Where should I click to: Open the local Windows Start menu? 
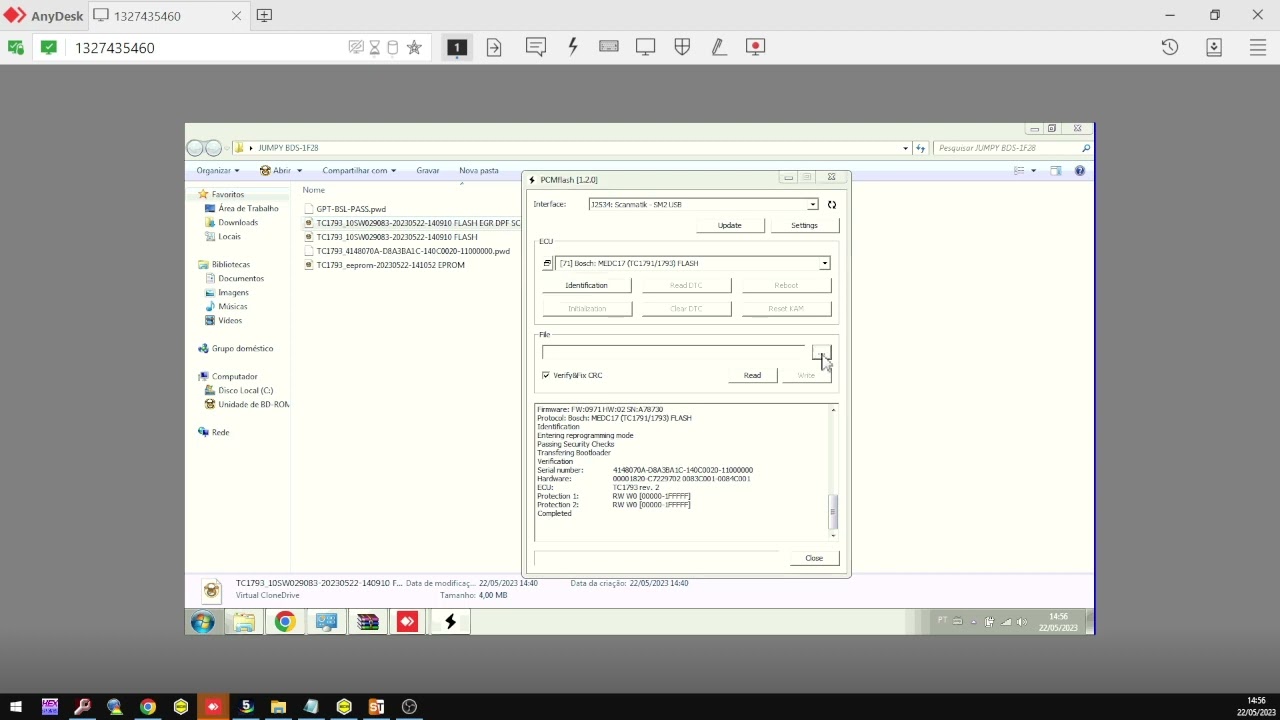(x=16, y=707)
